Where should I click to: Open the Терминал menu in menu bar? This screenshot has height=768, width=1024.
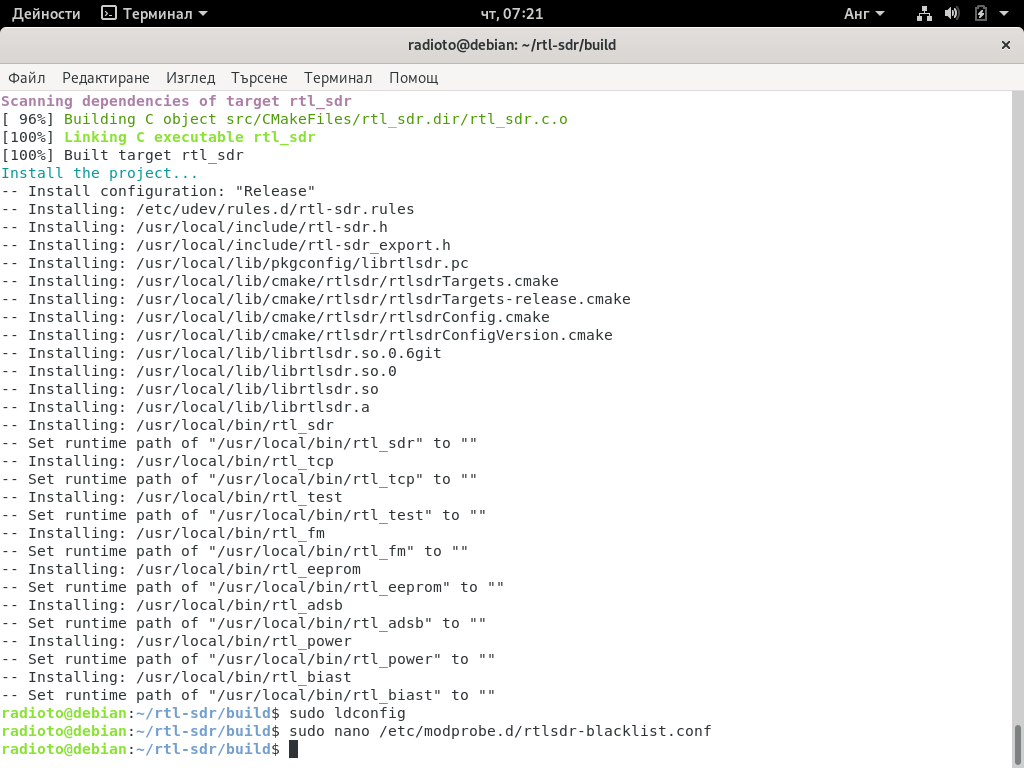(x=338, y=78)
